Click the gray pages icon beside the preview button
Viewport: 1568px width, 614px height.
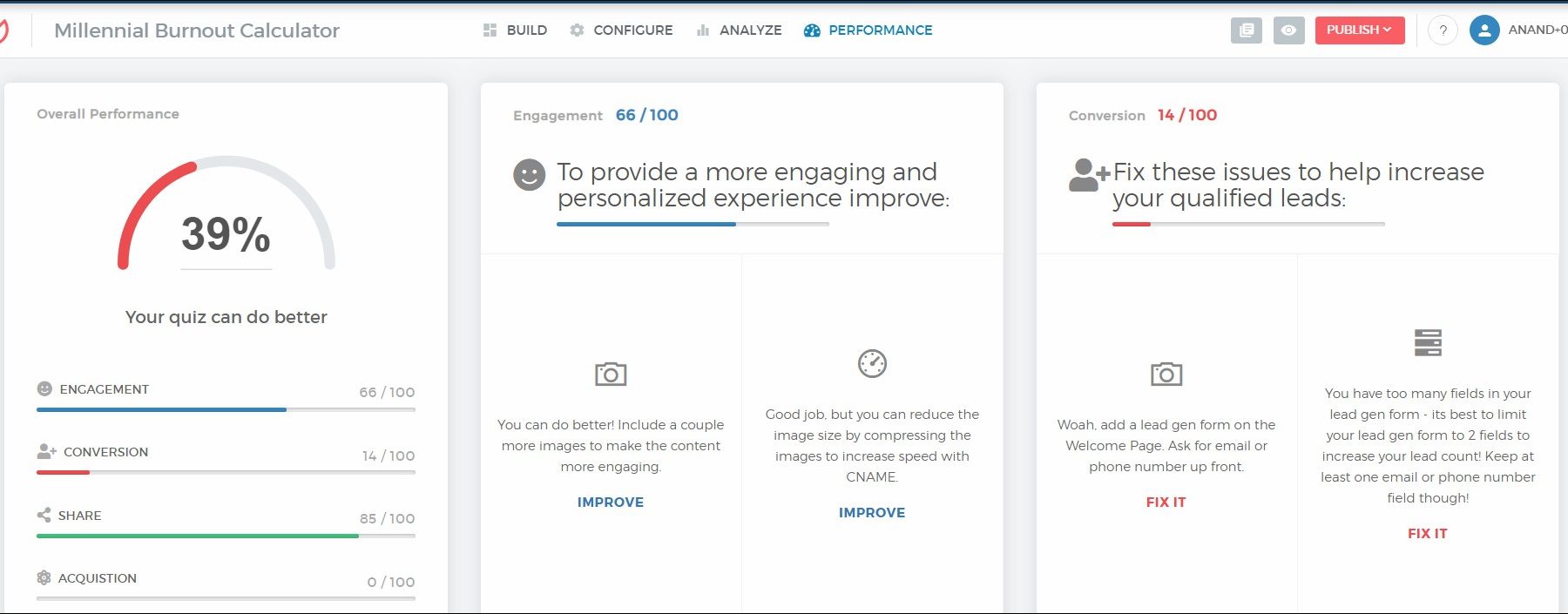(x=1247, y=30)
